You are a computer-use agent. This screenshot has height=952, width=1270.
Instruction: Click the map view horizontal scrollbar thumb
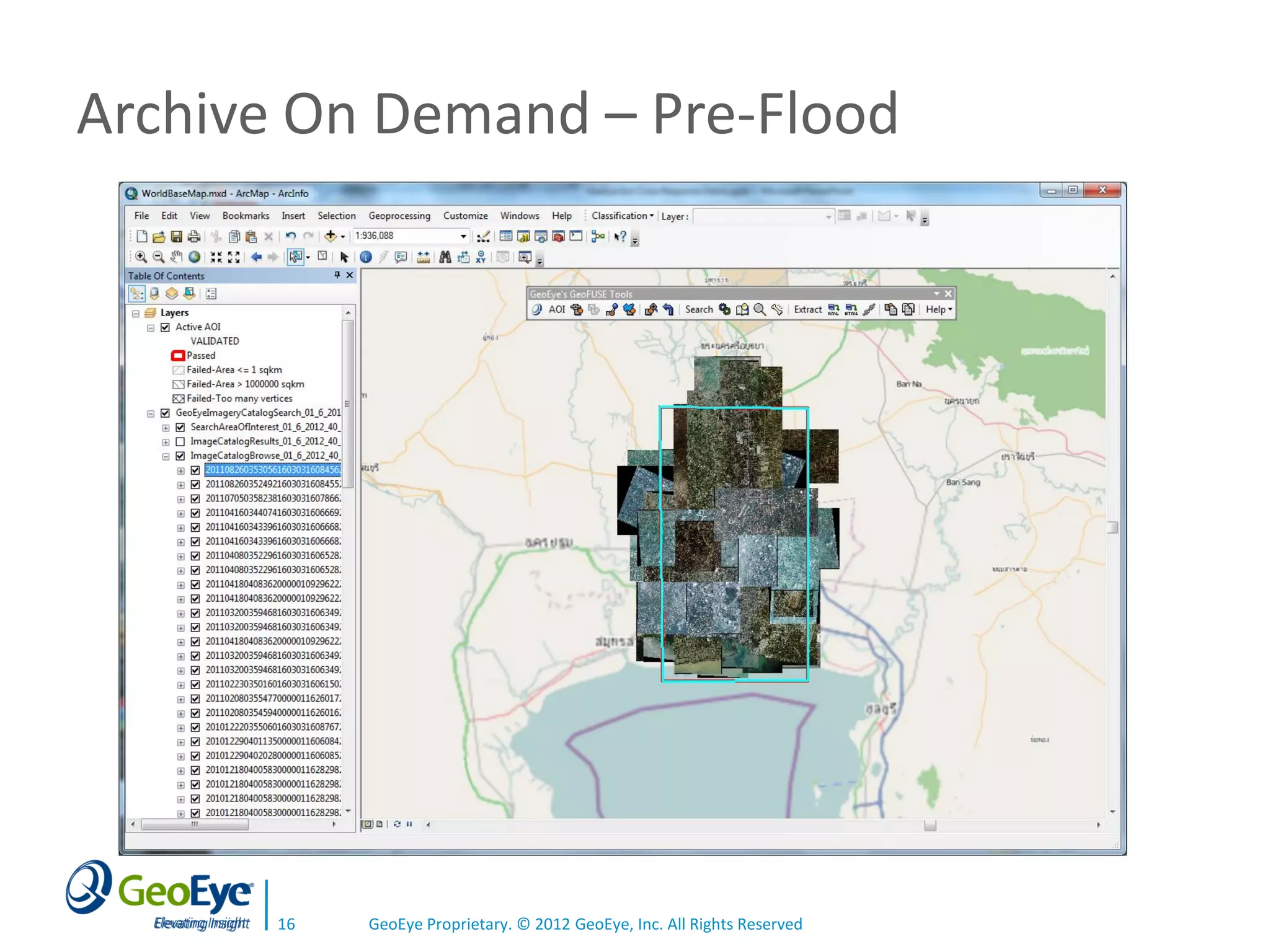930,825
